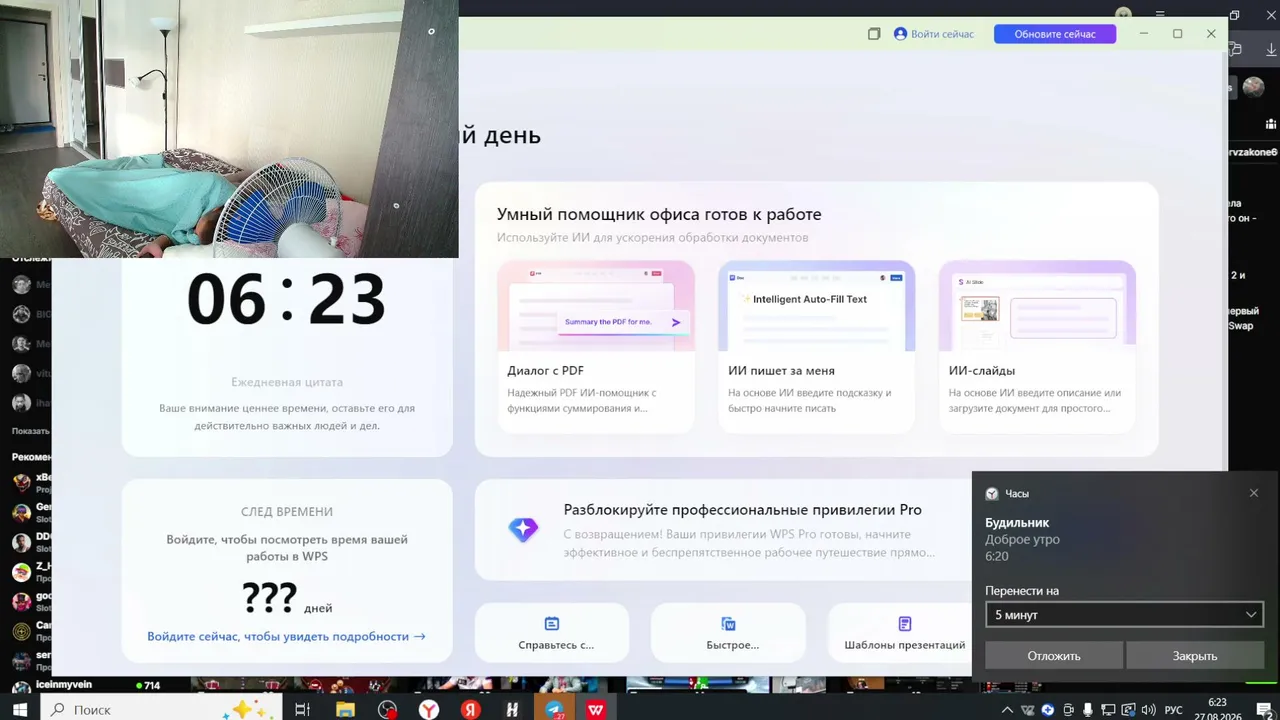Click the Показать link in browser sidebar

[x=31, y=431]
